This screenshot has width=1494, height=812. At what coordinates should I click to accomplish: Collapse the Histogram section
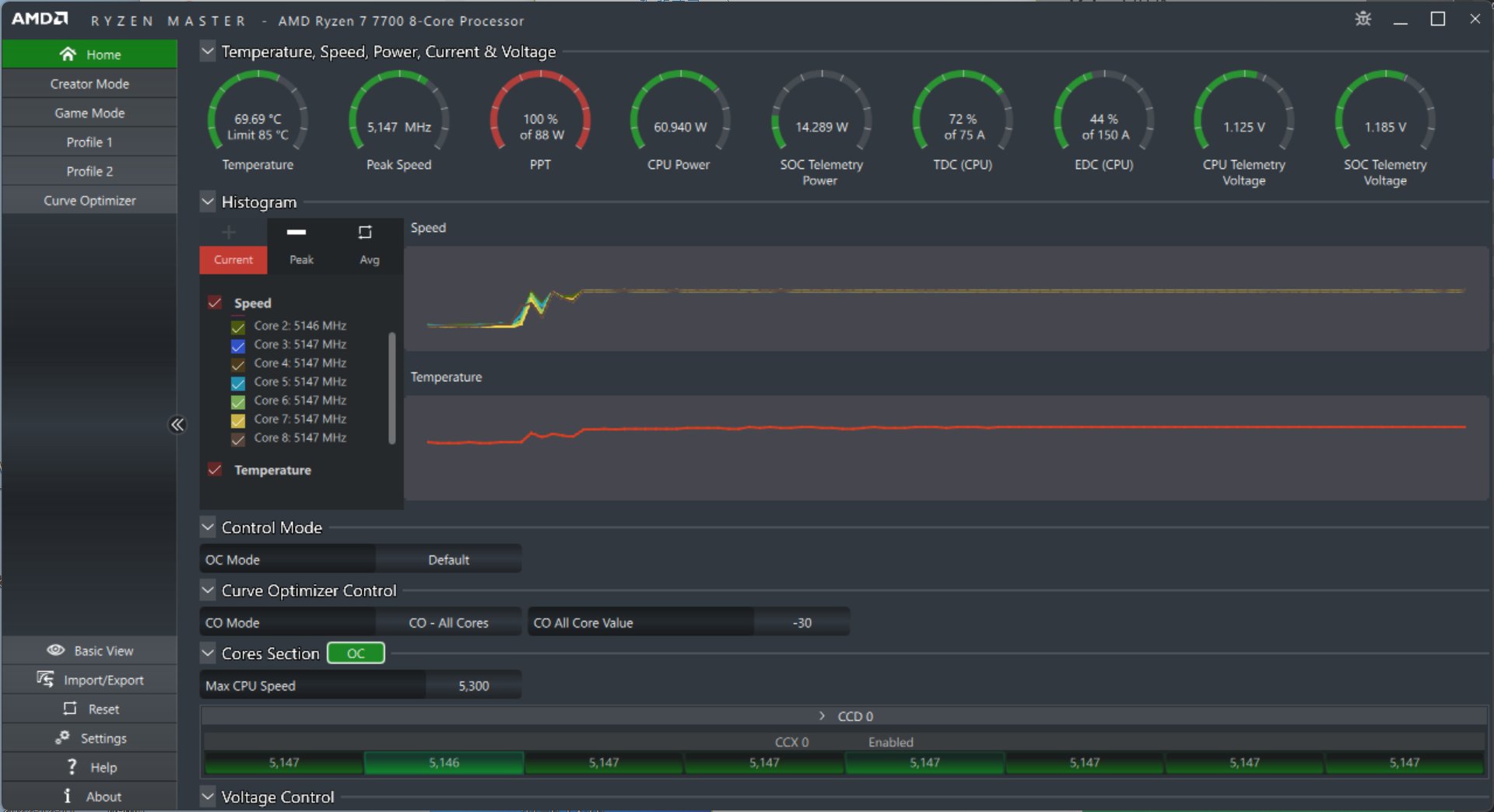[x=208, y=201]
